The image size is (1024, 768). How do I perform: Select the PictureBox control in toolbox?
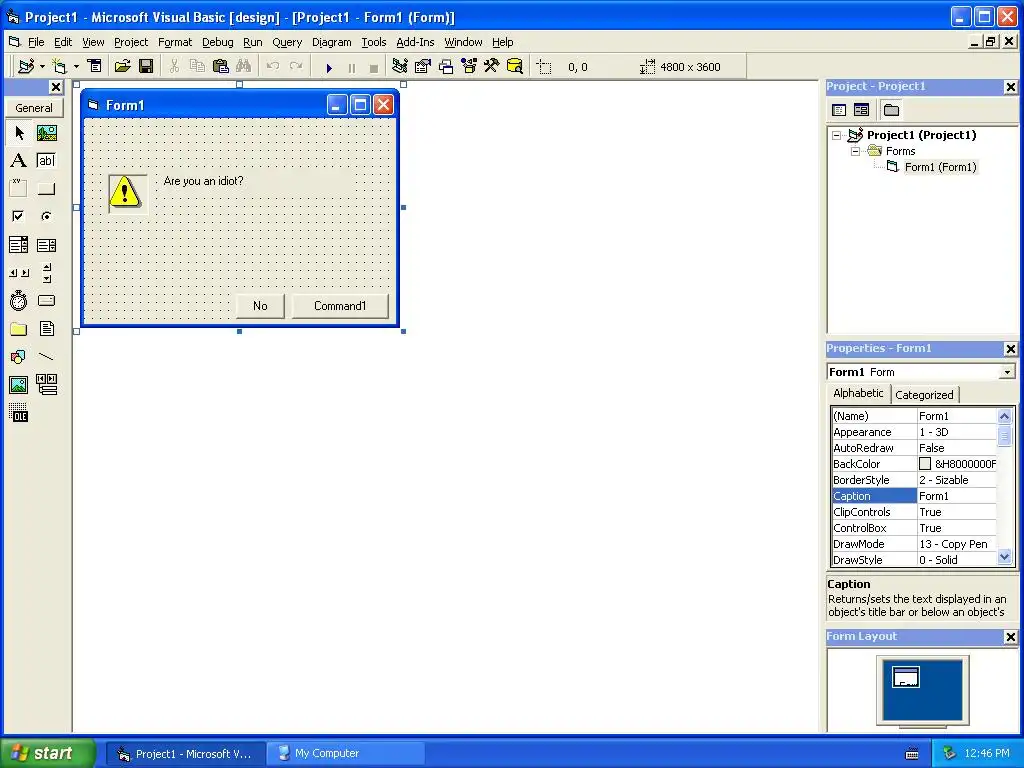pyautogui.click(x=46, y=133)
